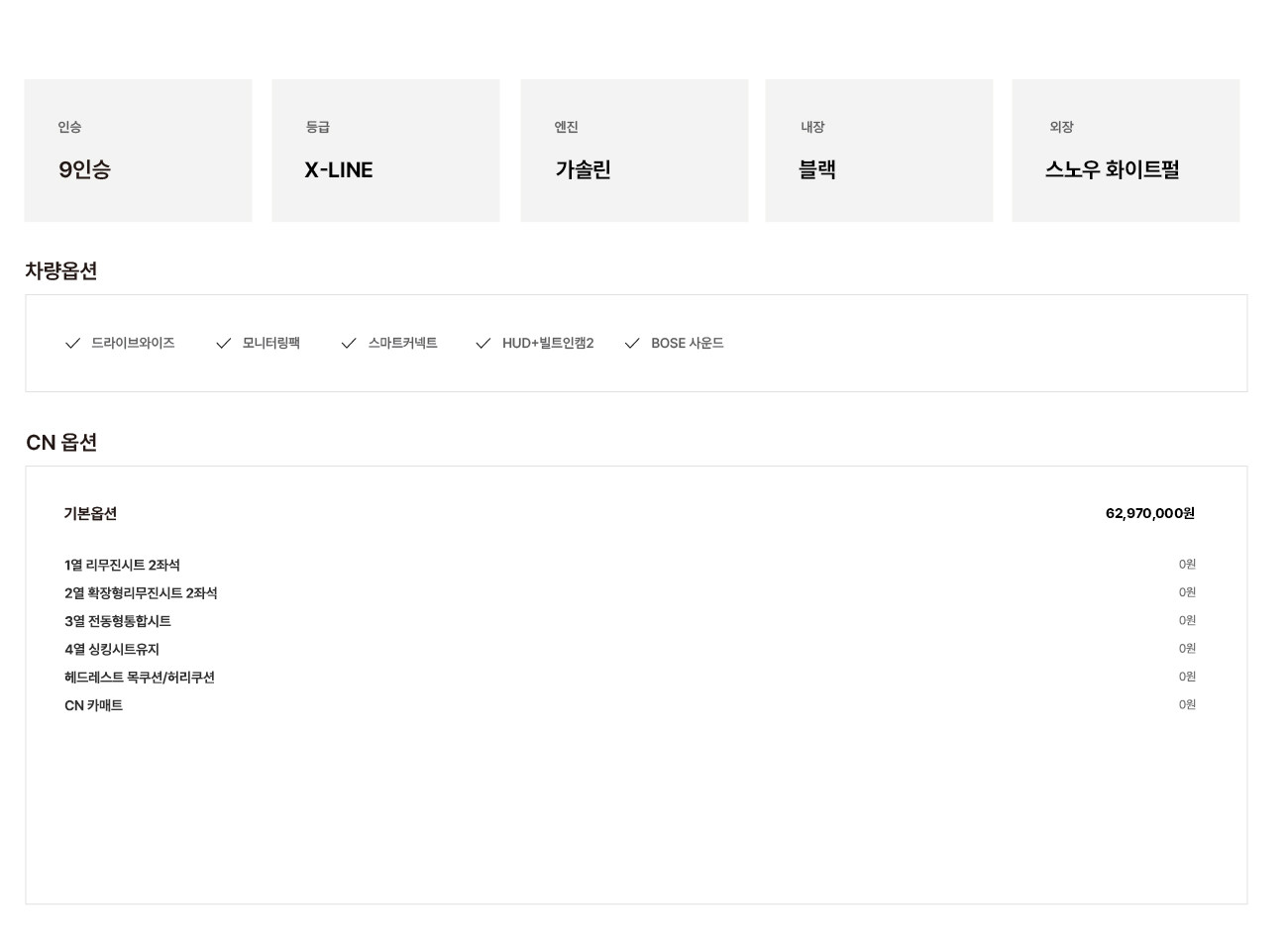Select the BOSE 사운드 option label
This screenshot has height=945, width=1288.
(687, 343)
